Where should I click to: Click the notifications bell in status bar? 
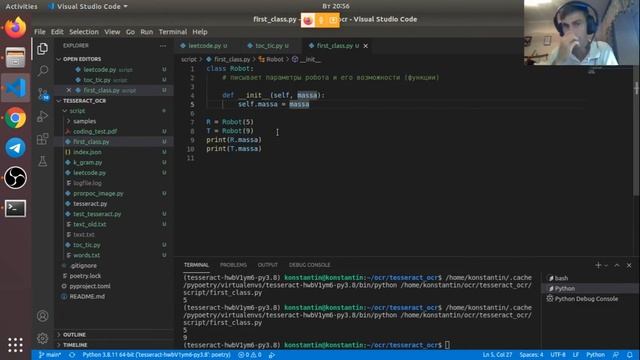click(x=630, y=355)
